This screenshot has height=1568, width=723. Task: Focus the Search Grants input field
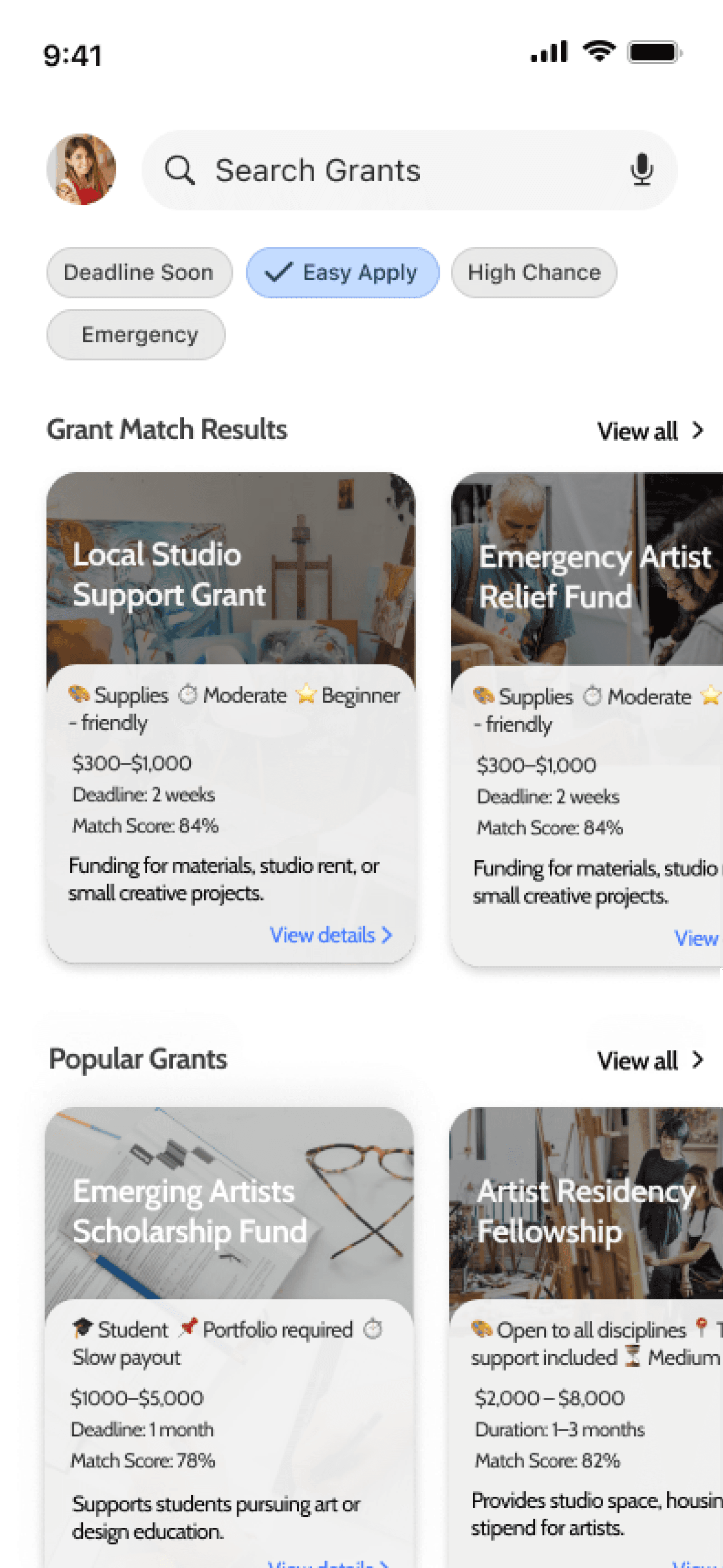coord(409,170)
